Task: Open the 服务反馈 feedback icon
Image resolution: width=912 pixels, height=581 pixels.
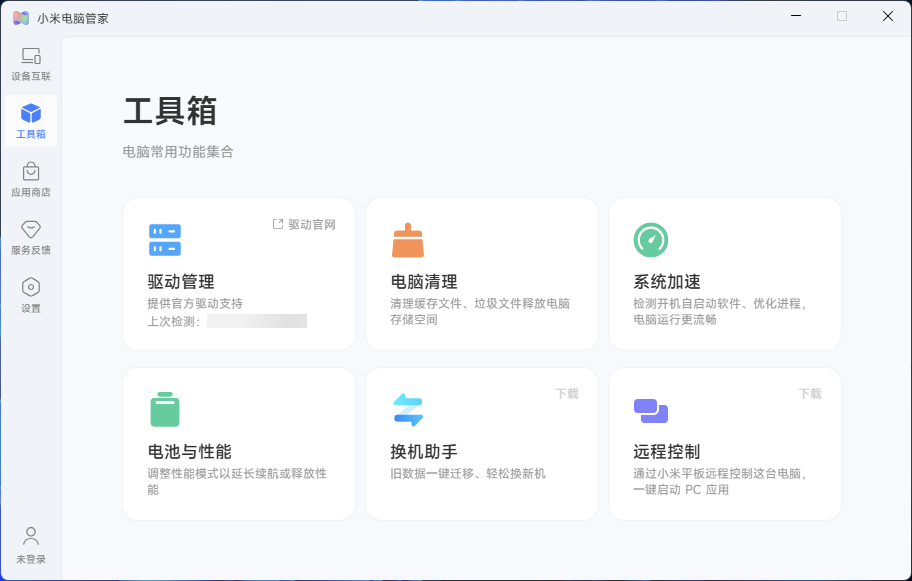Action: [x=30, y=232]
